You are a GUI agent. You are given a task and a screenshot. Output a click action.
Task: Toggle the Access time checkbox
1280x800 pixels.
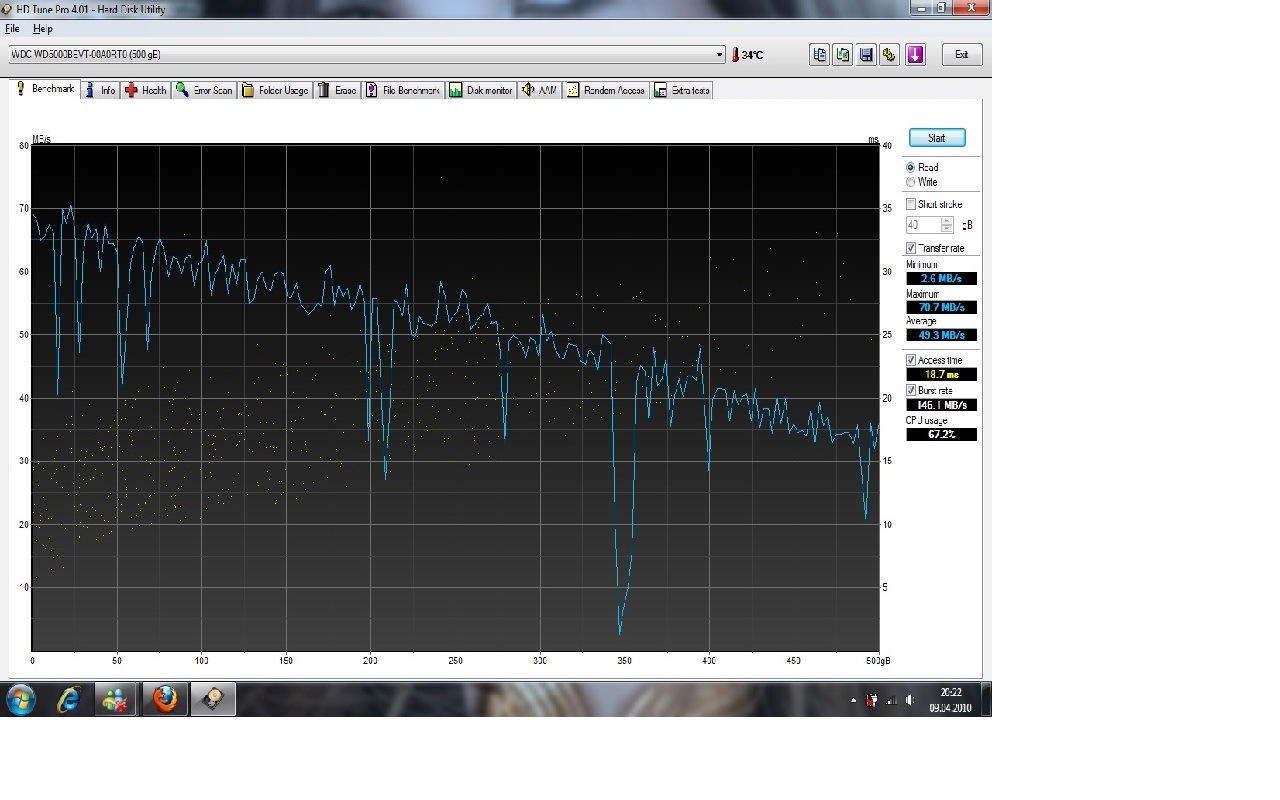(911, 360)
